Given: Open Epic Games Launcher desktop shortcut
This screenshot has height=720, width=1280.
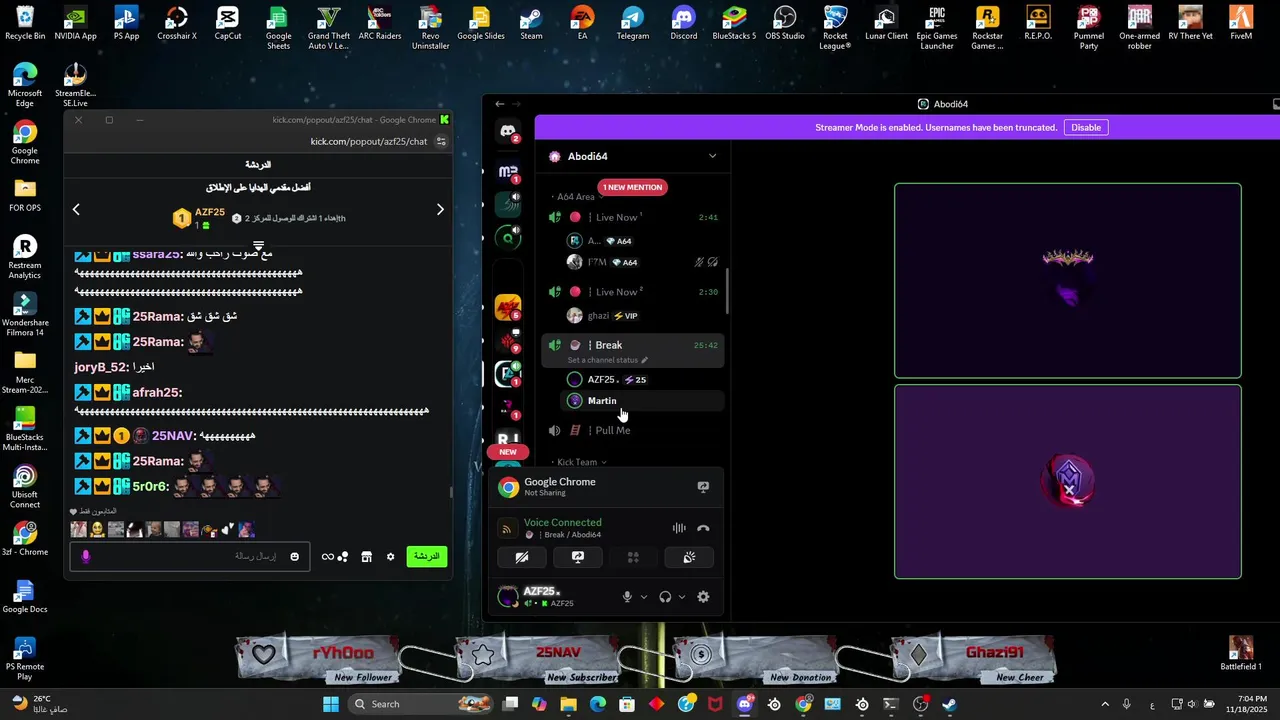Looking at the screenshot, I should click(x=937, y=28).
